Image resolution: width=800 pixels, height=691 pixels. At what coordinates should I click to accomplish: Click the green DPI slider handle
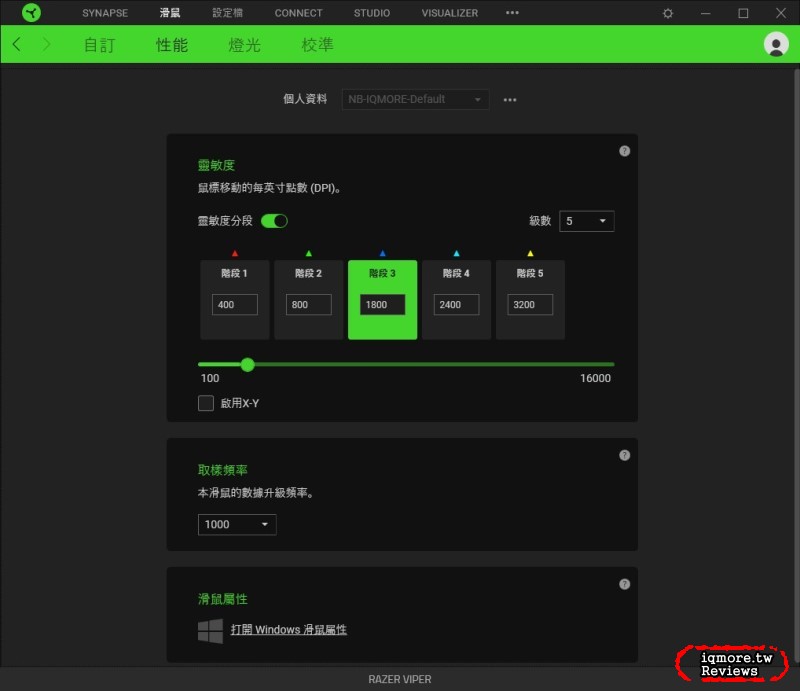pos(248,365)
